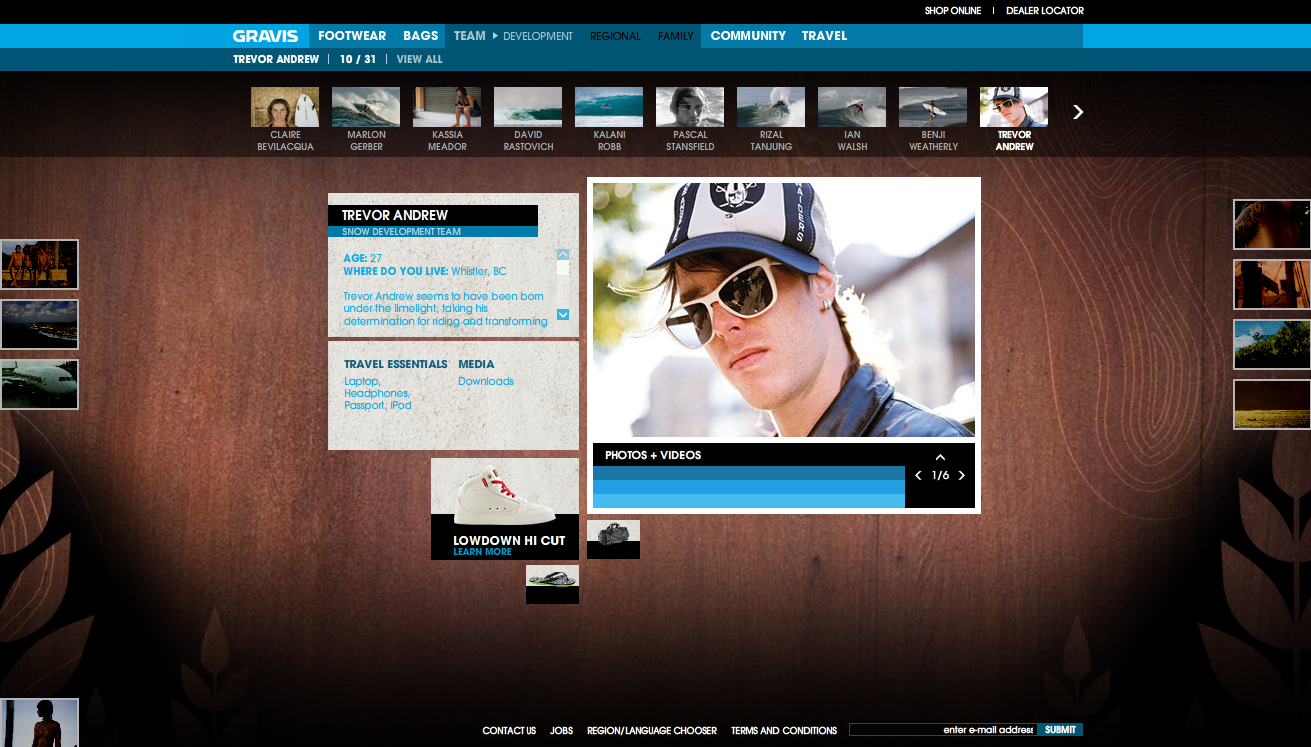Focus the e-mail address field

coord(943,730)
